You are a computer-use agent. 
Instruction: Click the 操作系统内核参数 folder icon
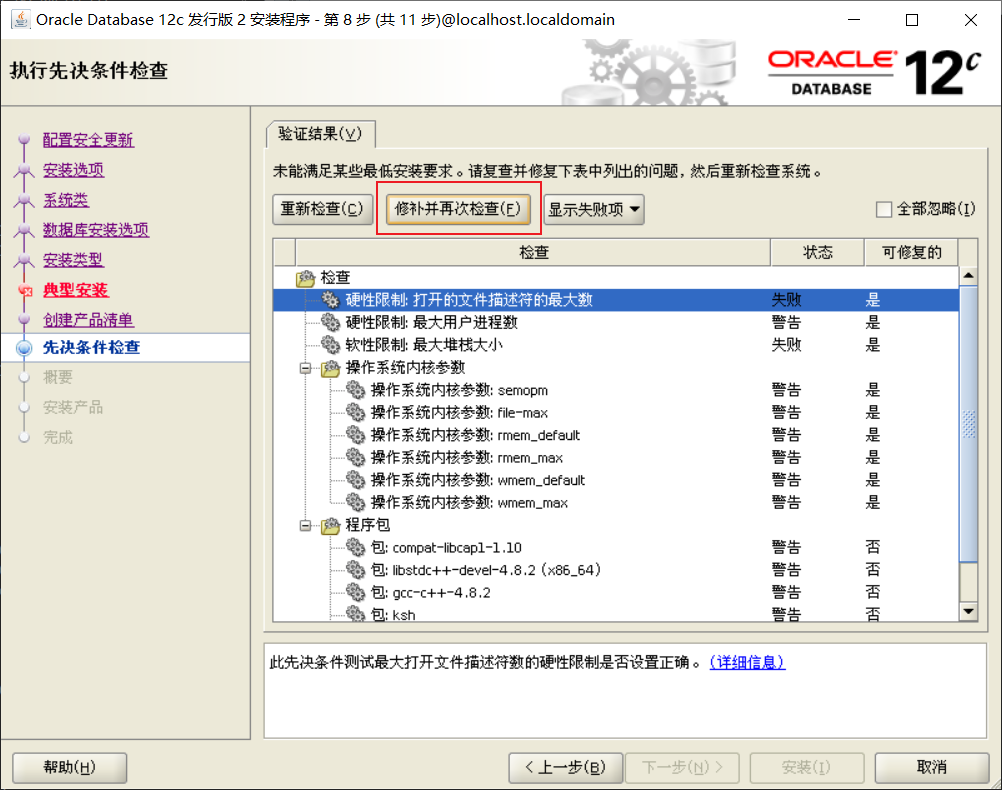click(330, 368)
